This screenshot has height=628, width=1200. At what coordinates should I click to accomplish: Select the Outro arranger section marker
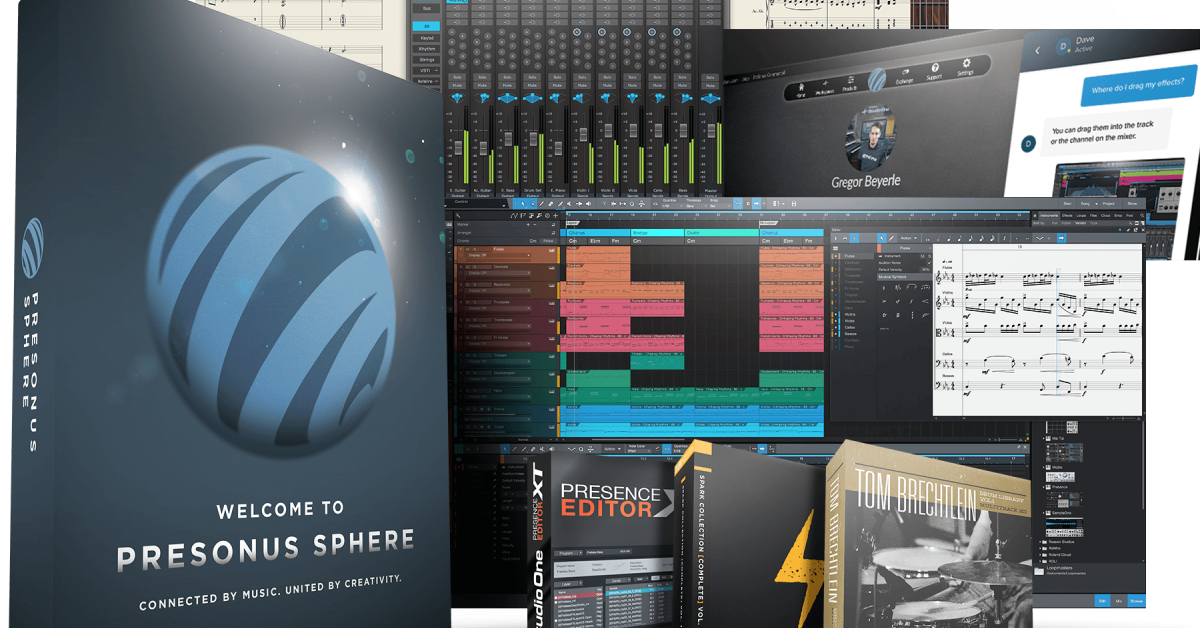point(722,233)
